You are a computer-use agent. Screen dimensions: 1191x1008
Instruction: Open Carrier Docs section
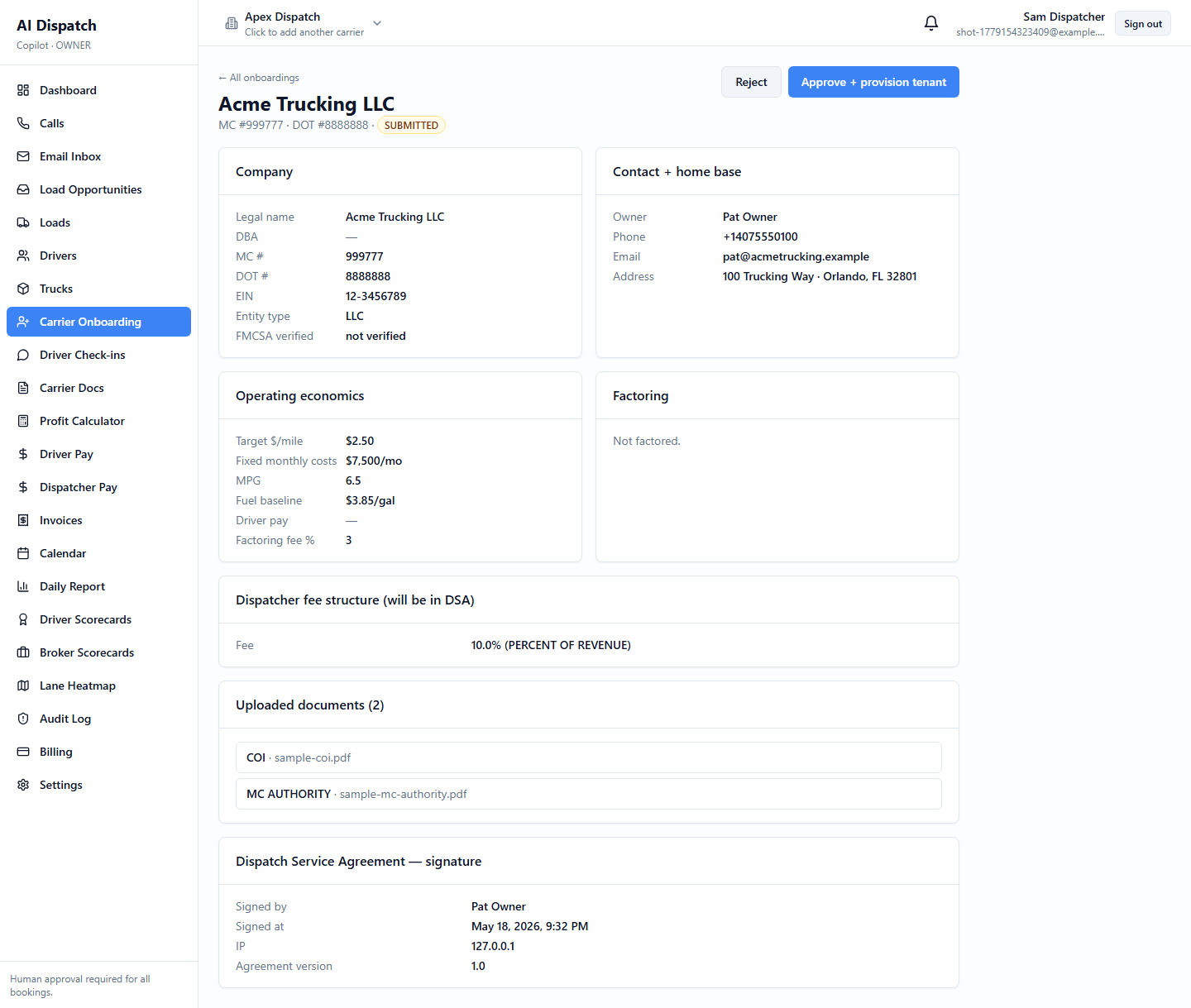[x=98, y=388]
